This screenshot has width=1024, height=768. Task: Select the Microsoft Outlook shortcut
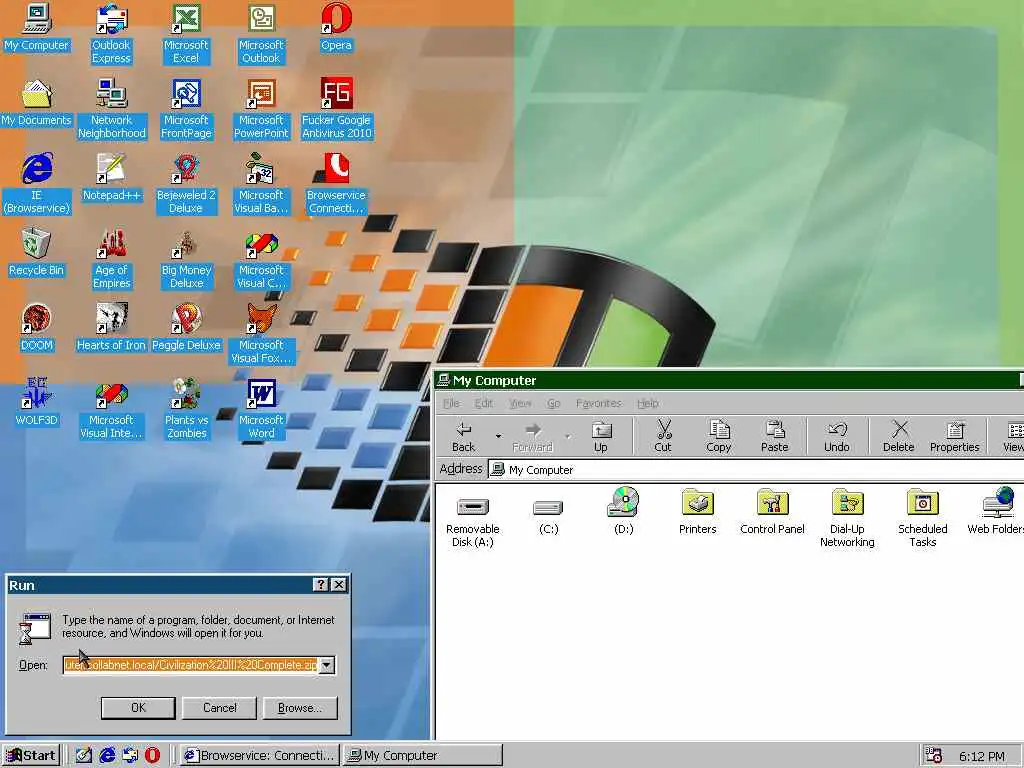pos(261,34)
